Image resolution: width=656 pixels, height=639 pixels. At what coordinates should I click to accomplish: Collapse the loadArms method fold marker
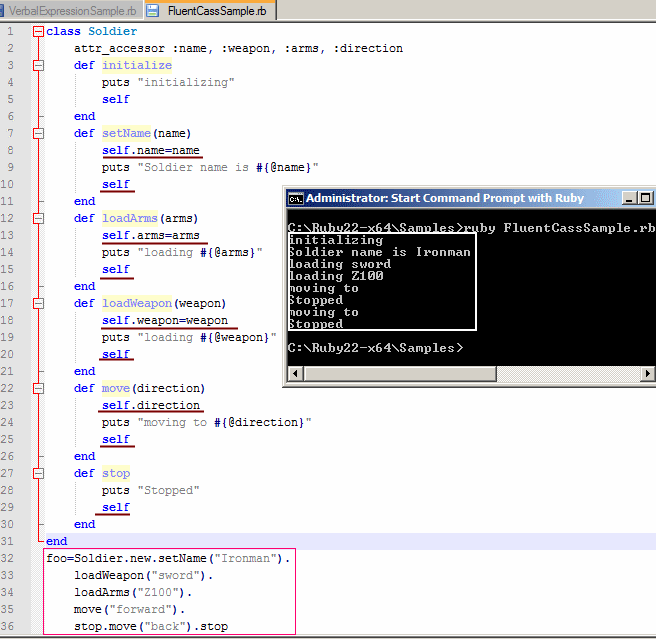[x=38, y=218]
